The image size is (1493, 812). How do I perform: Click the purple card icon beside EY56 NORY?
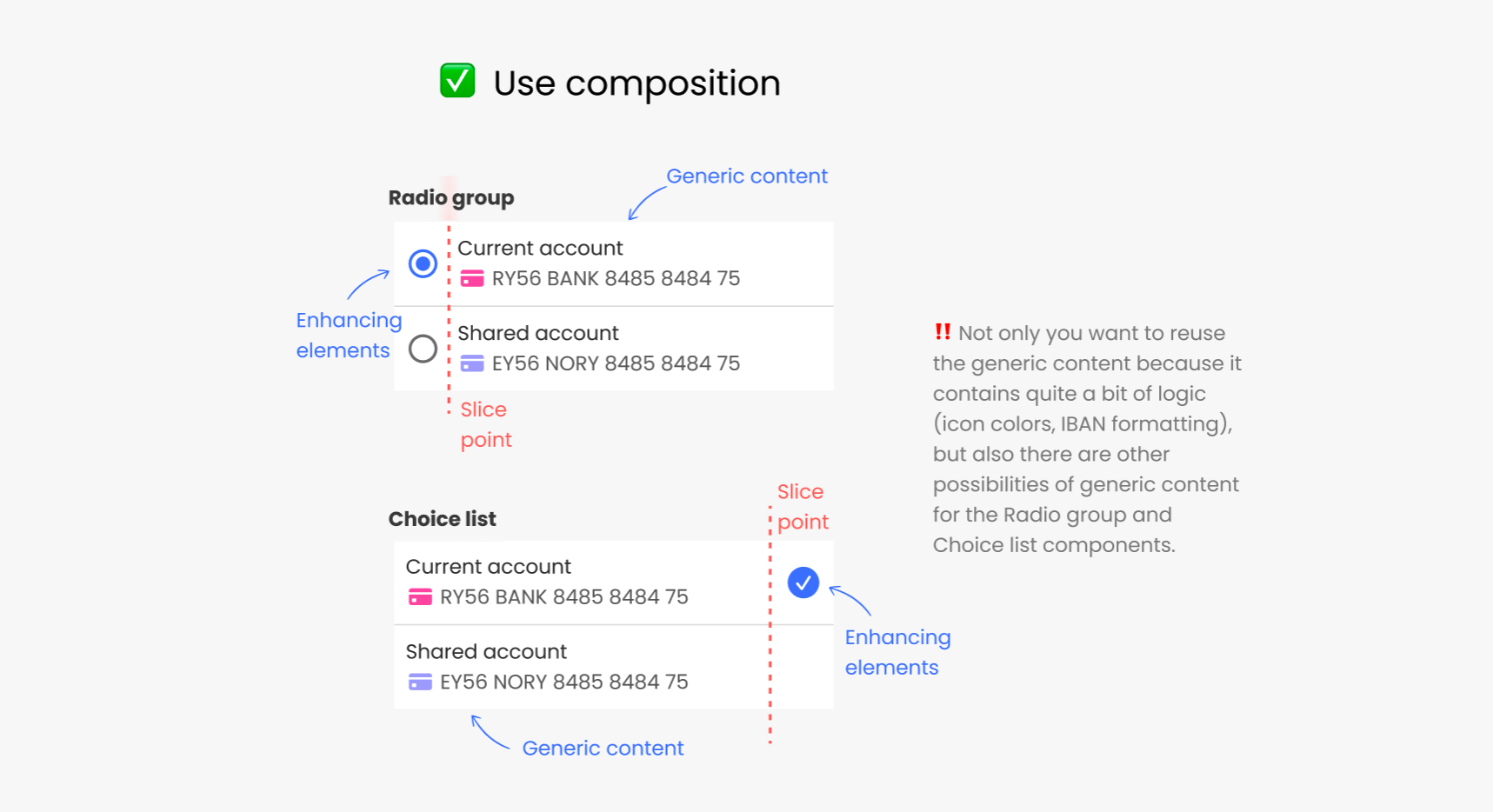coord(474,363)
